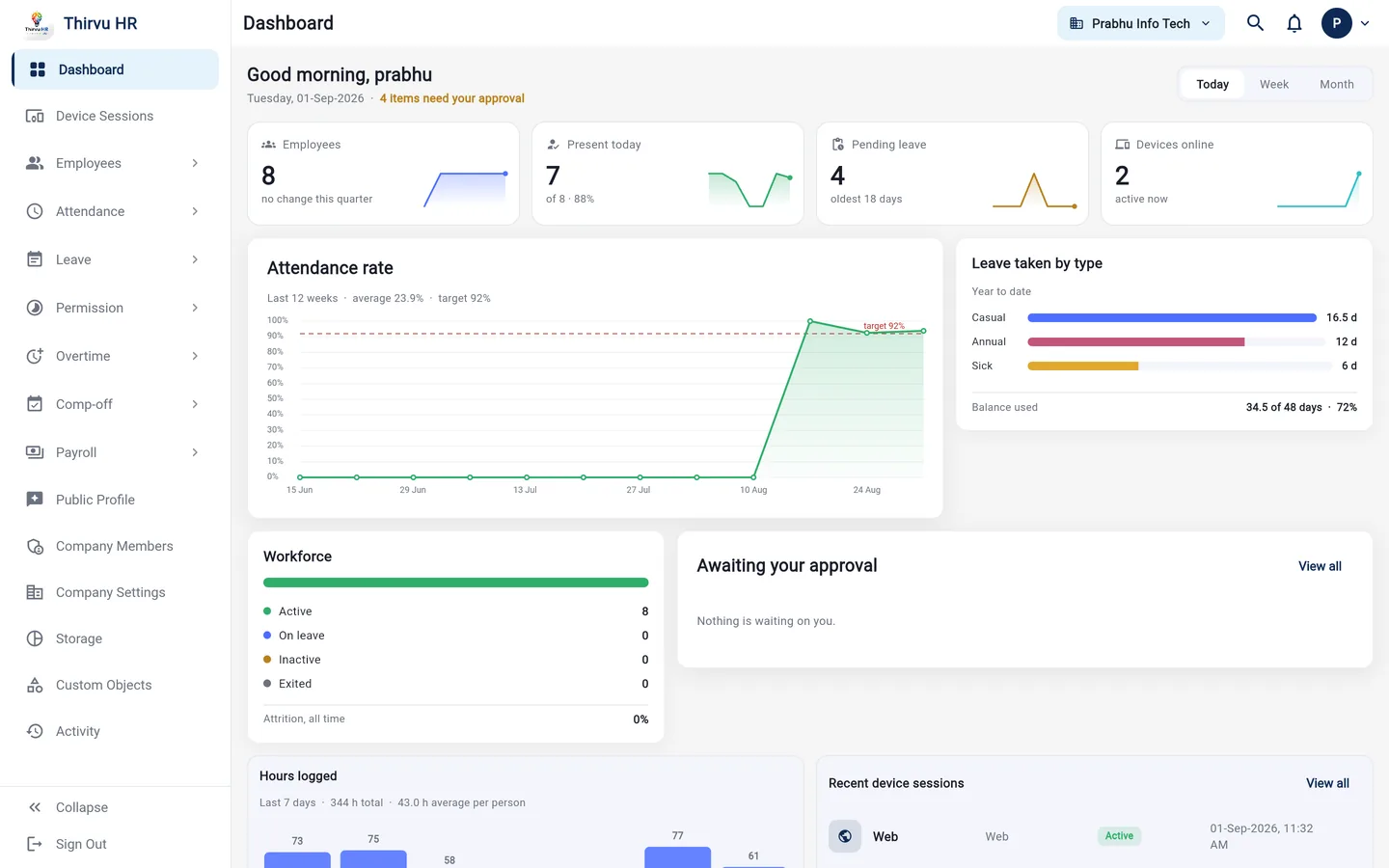The image size is (1389, 868).
Task: Expand the Permission submenu chevron
Action: coord(195,308)
